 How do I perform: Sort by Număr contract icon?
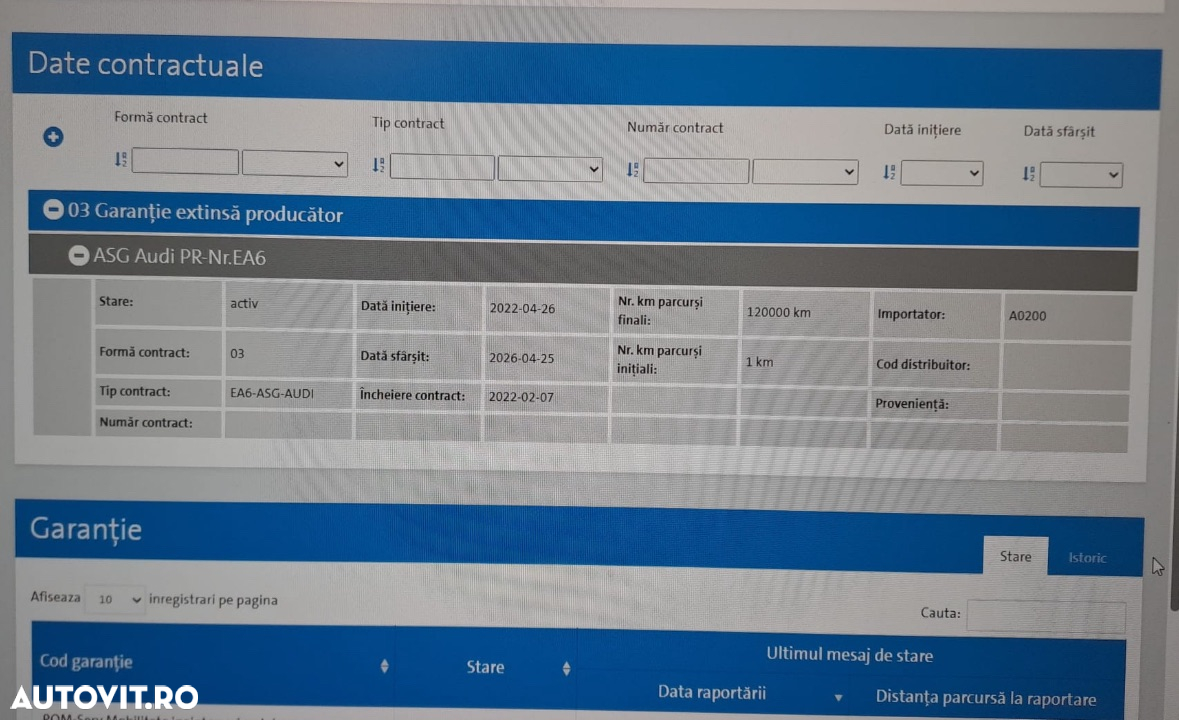click(632, 170)
